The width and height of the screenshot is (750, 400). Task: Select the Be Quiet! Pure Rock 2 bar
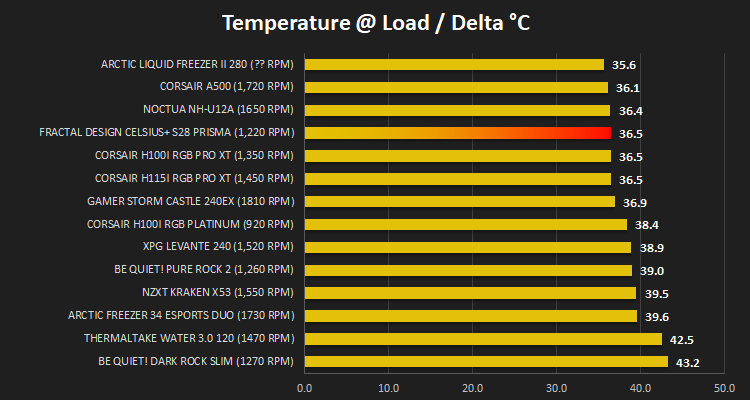click(x=468, y=270)
